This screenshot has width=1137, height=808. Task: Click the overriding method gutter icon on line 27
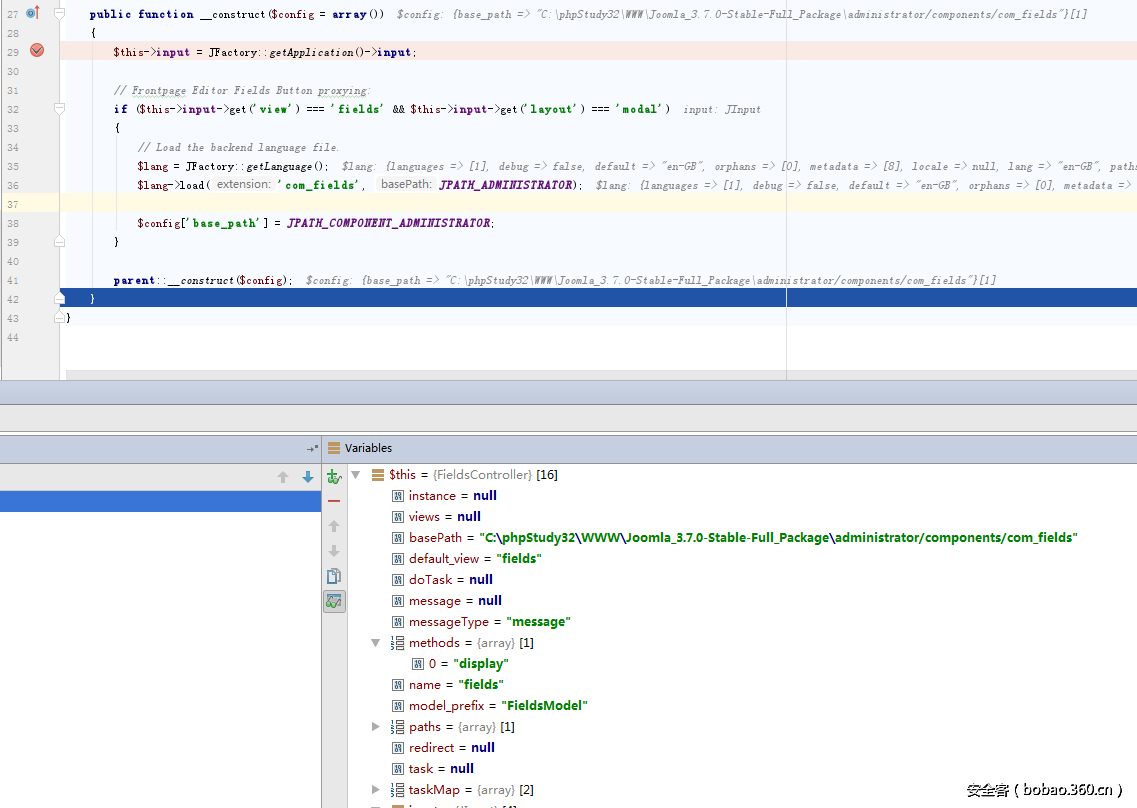coord(32,13)
